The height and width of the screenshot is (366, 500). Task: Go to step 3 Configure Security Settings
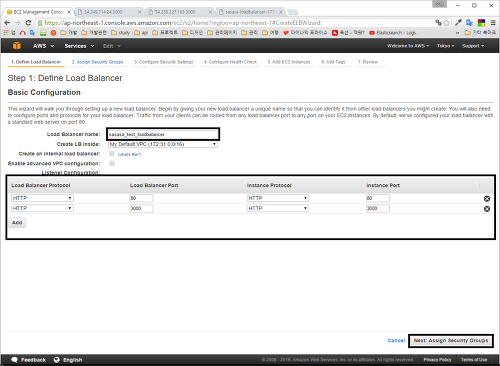click(163, 62)
